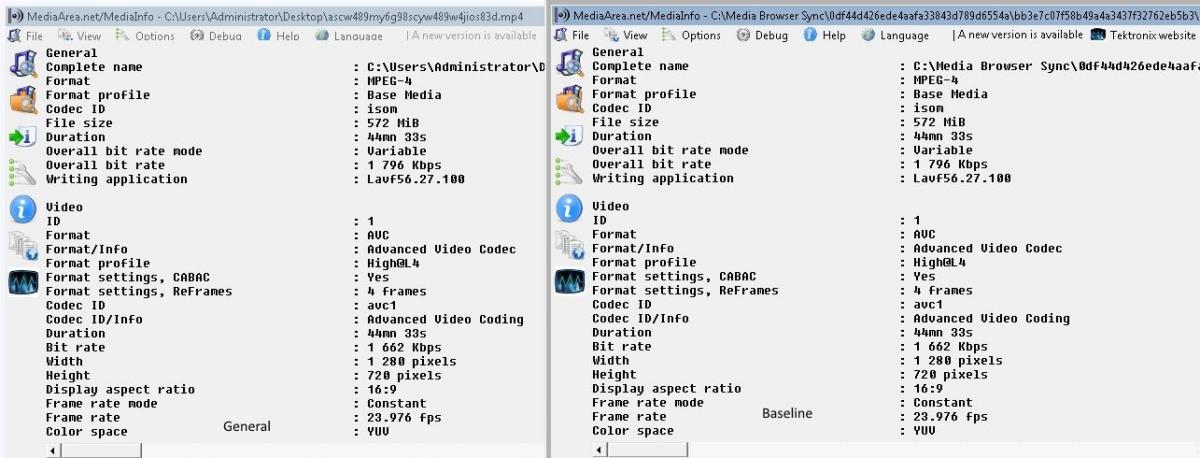Click '16:9' aspect ratio value in left window
The image size is (1200, 458).
click(382, 389)
